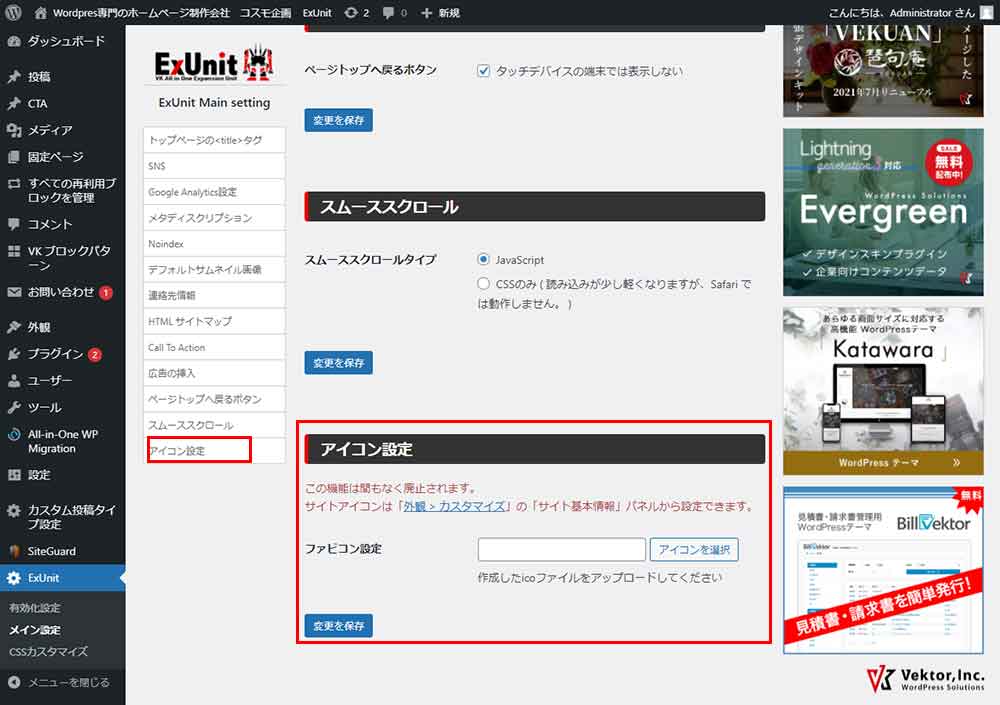Open the 新規 (New) admin bar dropdown
The width and height of the screenshot is (1000, 705).
(440, 13)
